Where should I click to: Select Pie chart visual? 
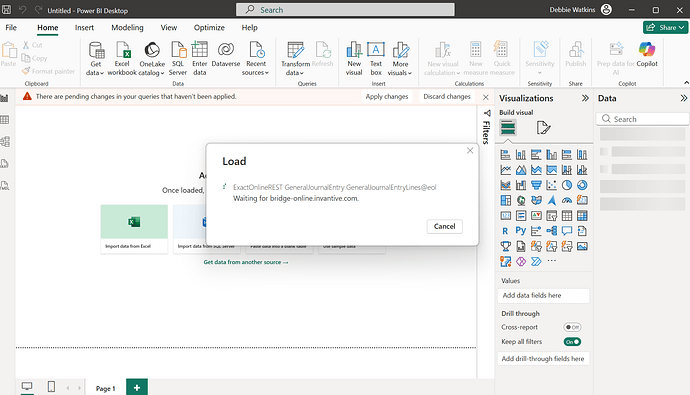[x=567, y=185]
